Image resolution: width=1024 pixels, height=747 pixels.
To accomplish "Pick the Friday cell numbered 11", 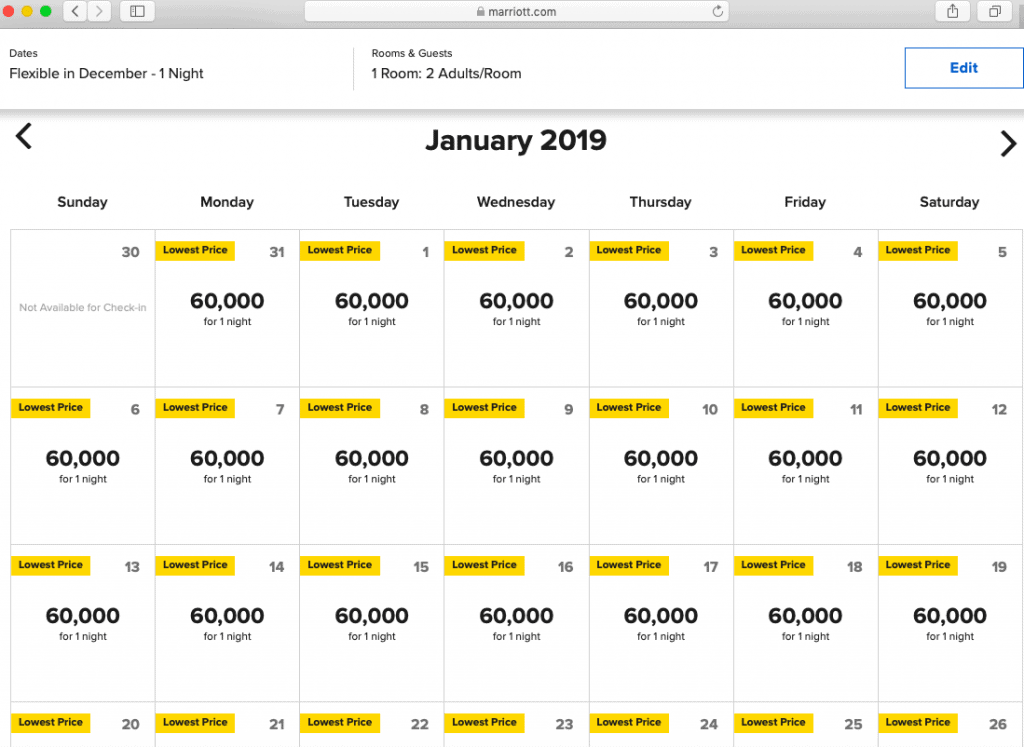I will point(805,466).
